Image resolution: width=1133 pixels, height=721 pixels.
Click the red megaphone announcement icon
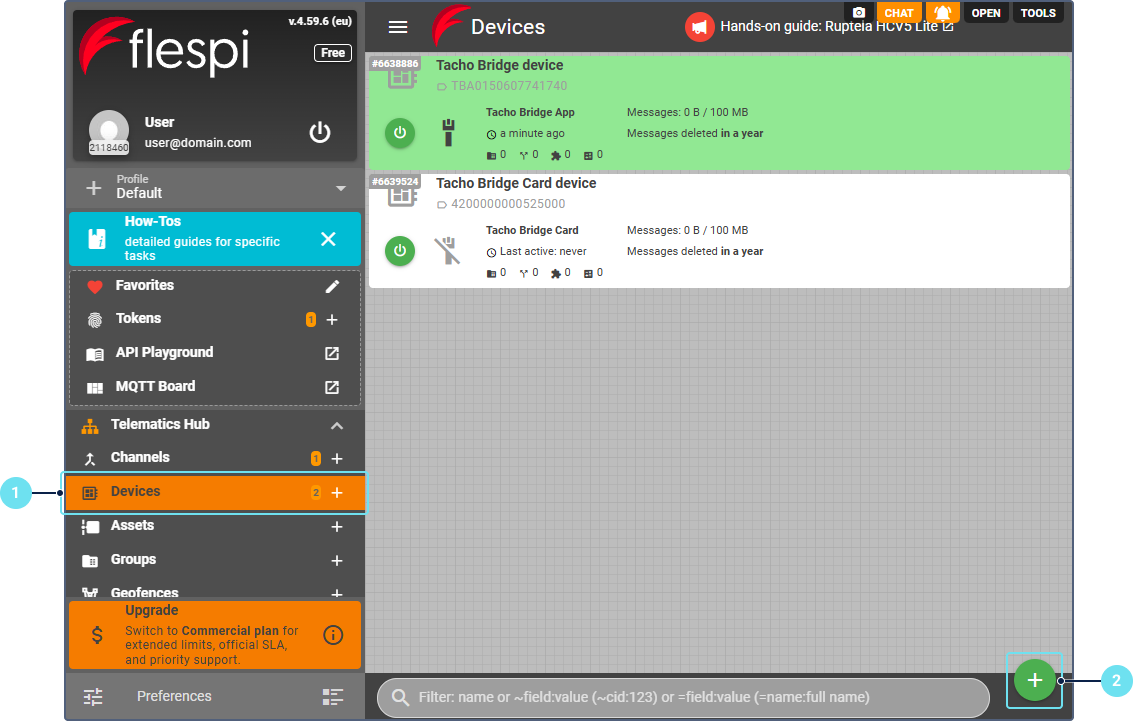(x=699, y=27)
